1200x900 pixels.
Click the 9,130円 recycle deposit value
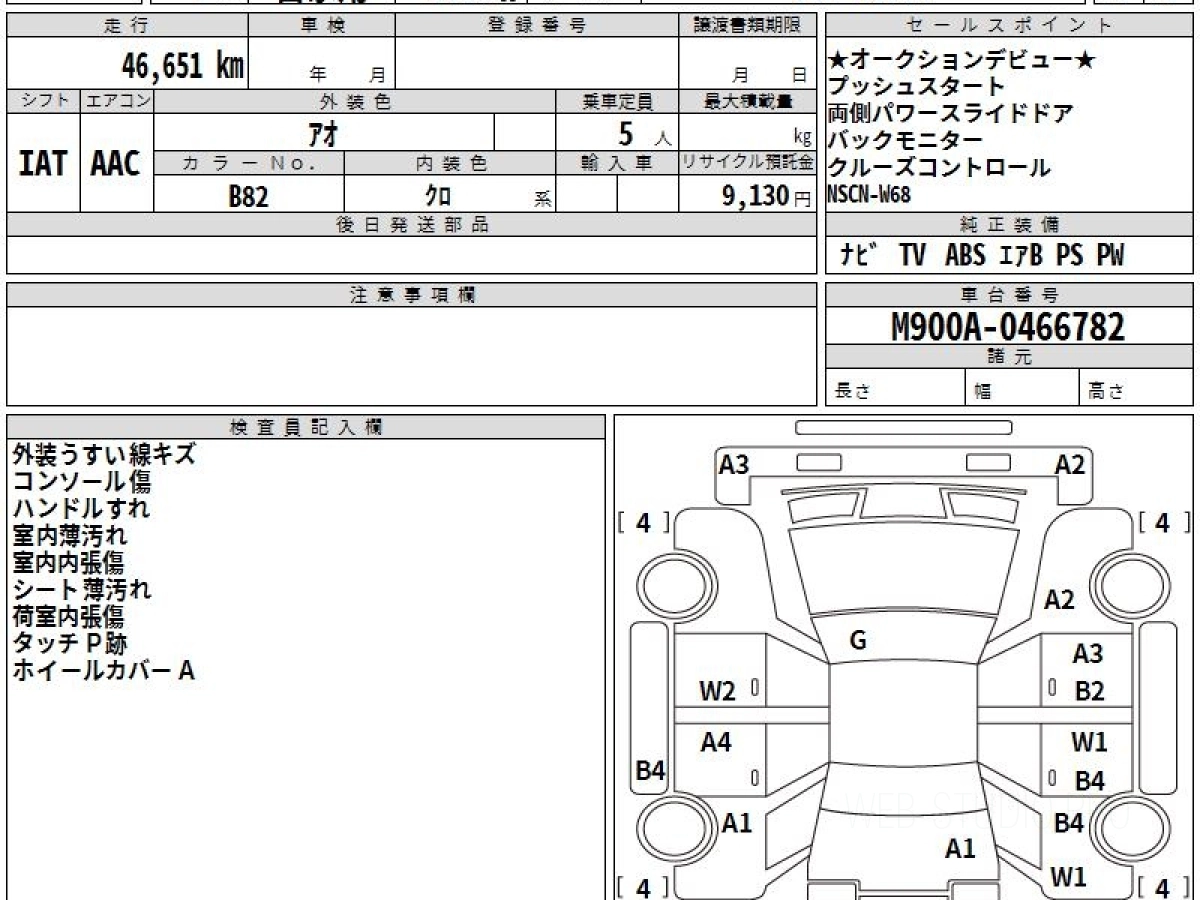[x=767, y=196]
